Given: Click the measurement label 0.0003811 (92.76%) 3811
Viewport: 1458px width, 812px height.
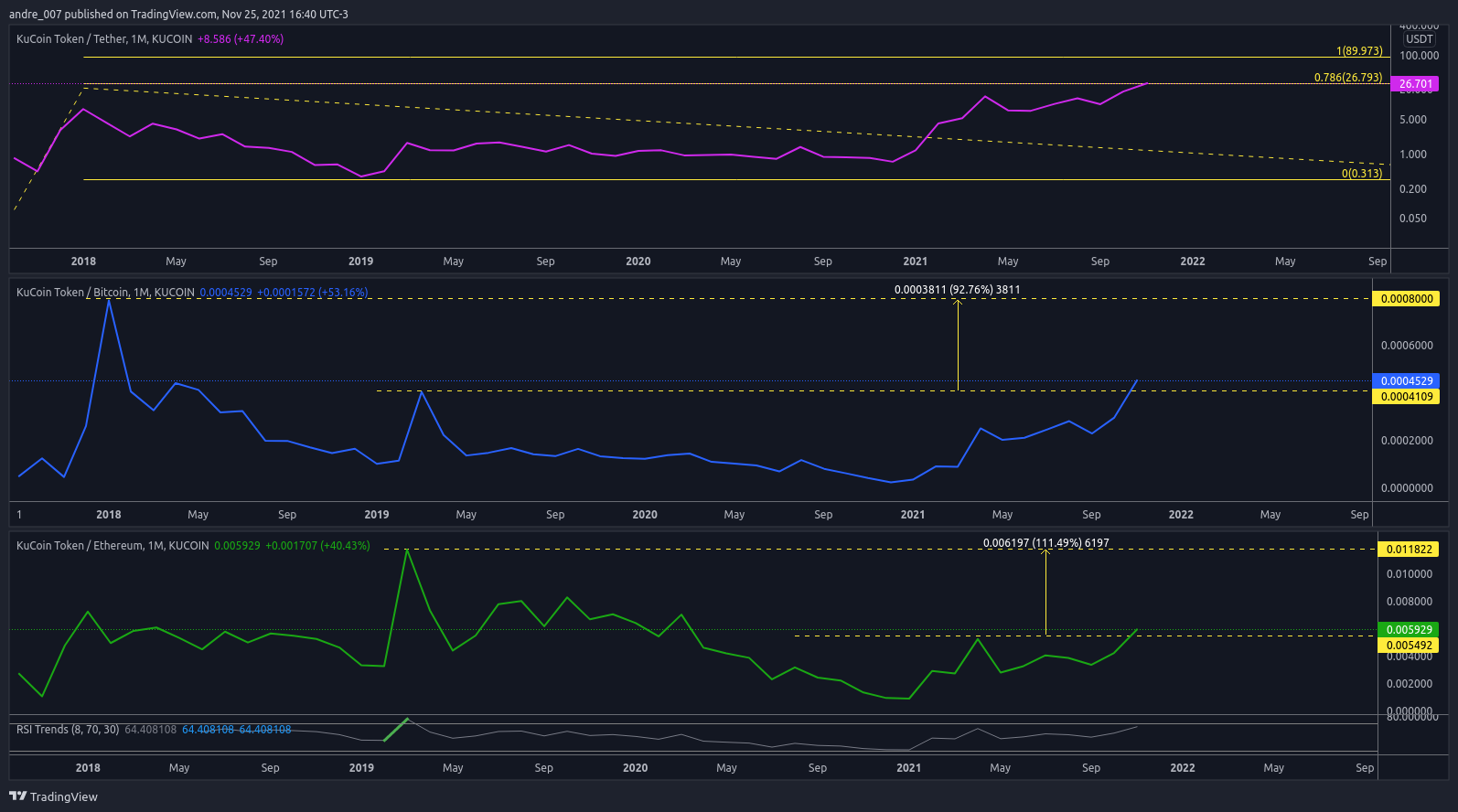Looking at the screenshot, I should [x=958, y=290].
